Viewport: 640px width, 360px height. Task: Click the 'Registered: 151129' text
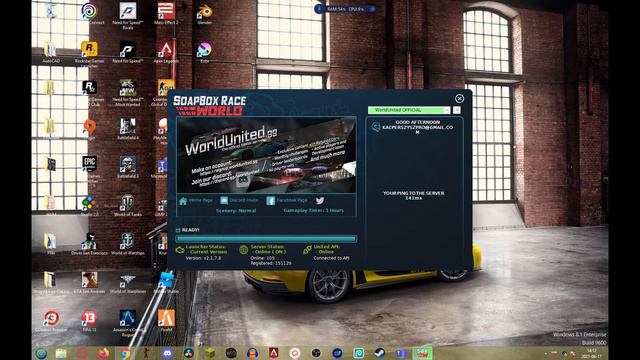271,263
